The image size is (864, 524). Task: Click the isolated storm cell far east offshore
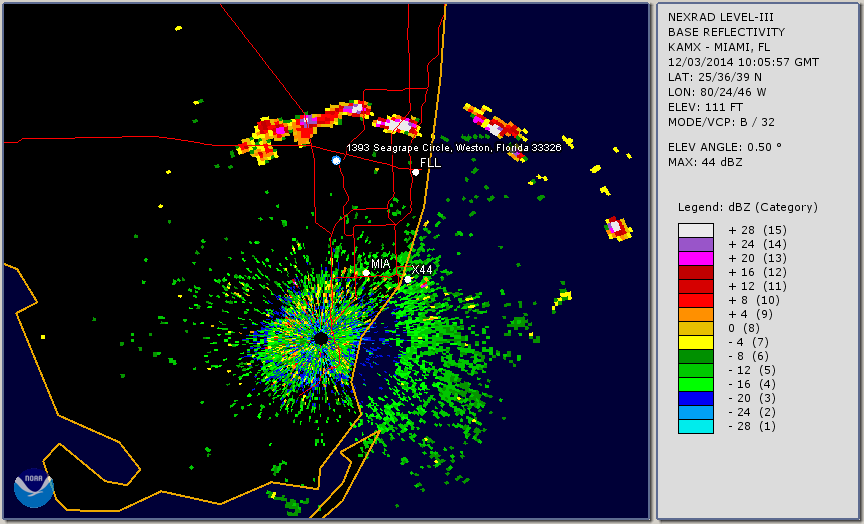tap(618, 228)
